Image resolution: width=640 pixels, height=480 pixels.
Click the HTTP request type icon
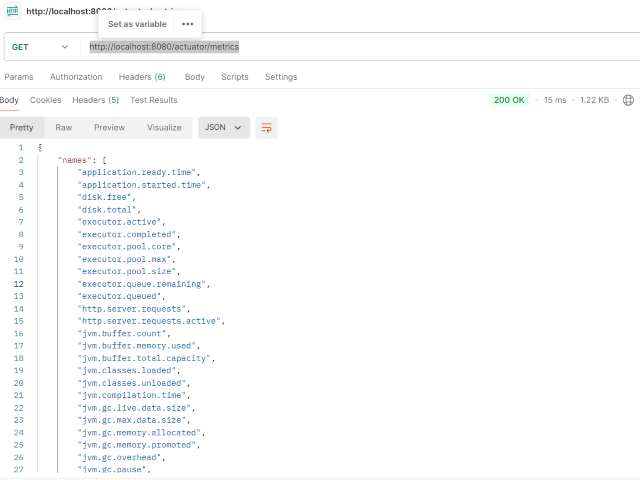tap(12, 10)
